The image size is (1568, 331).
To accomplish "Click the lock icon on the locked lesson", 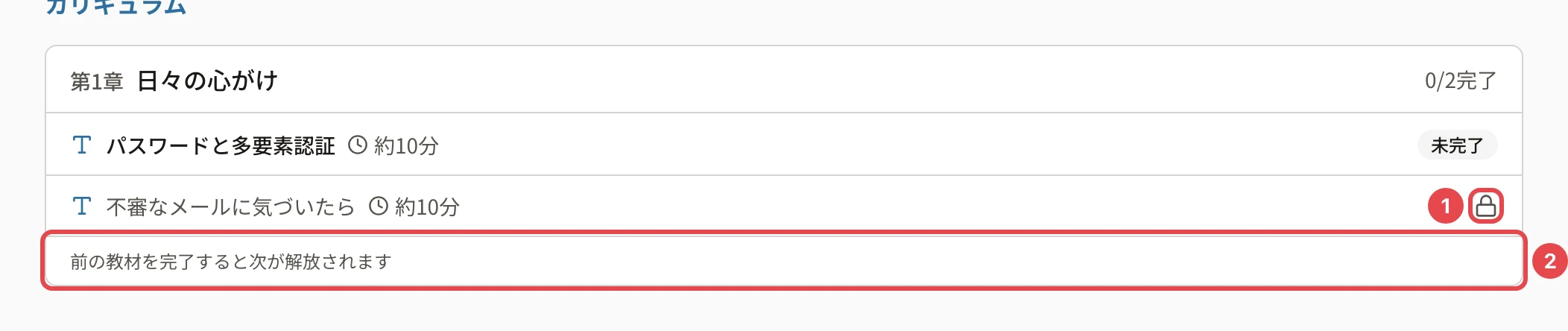I will pos(1485,206).
